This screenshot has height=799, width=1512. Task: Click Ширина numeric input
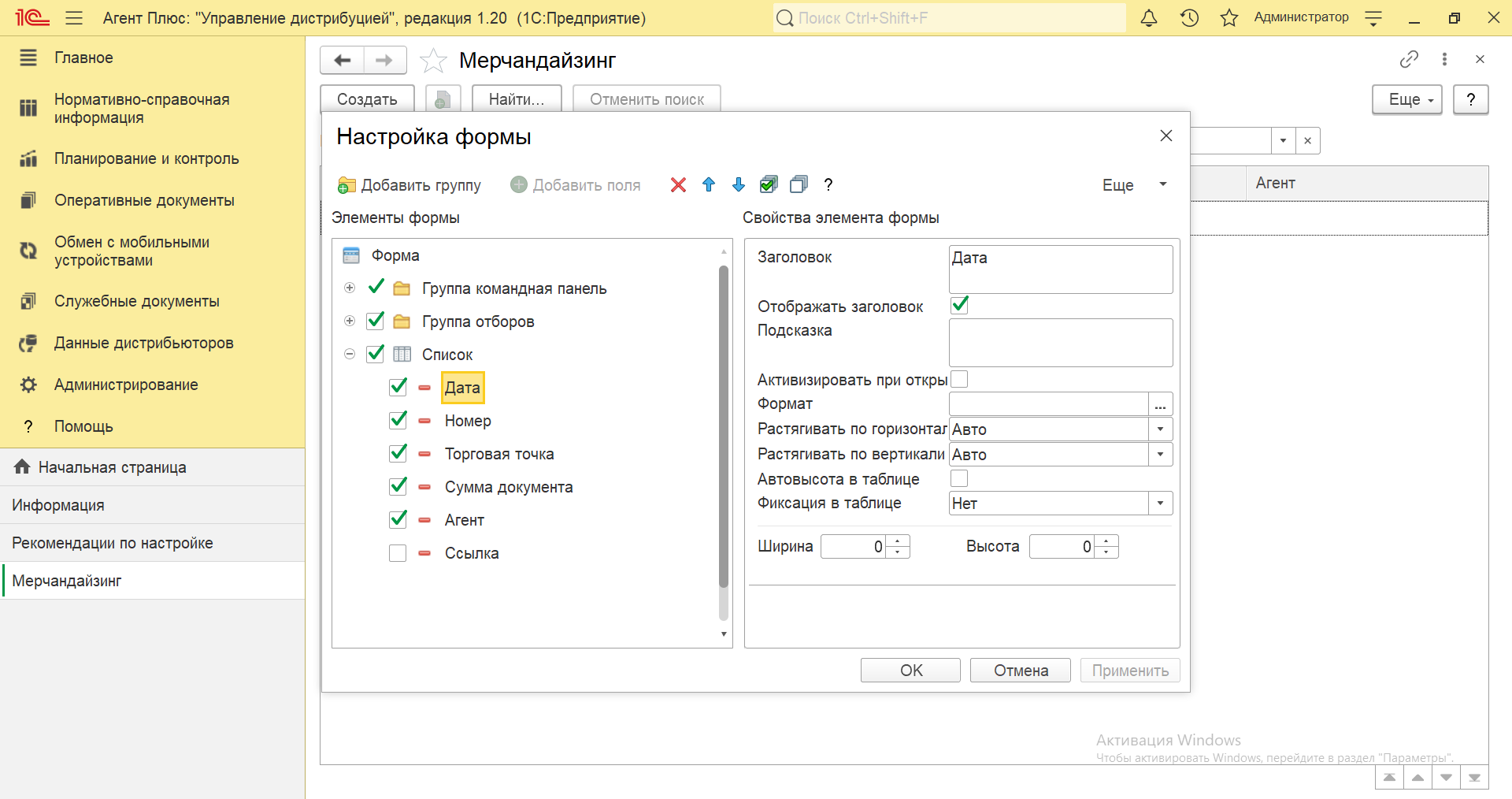coord(854,547)
